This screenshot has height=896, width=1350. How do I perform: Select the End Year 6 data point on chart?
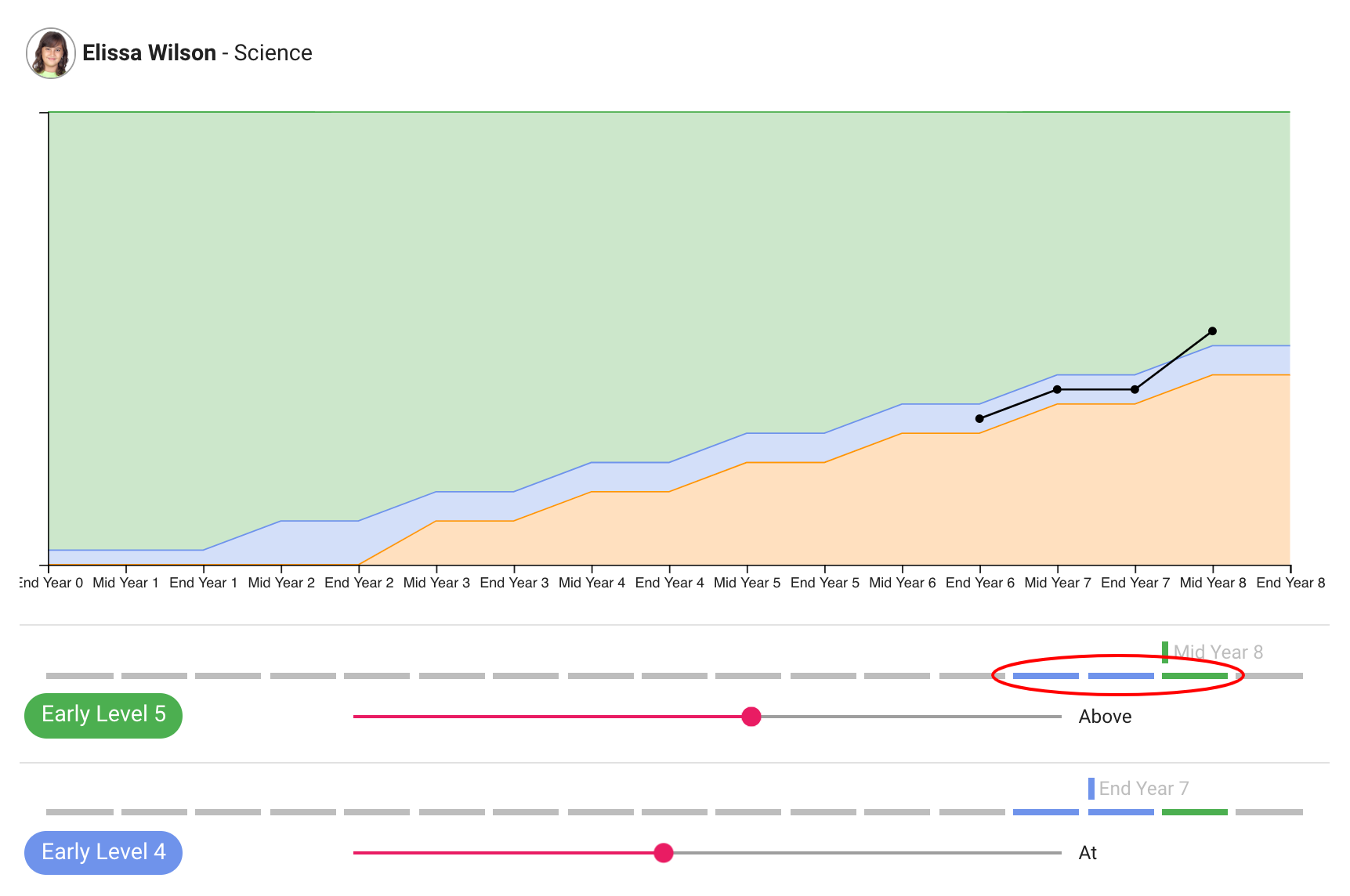(x=979, y=419)
